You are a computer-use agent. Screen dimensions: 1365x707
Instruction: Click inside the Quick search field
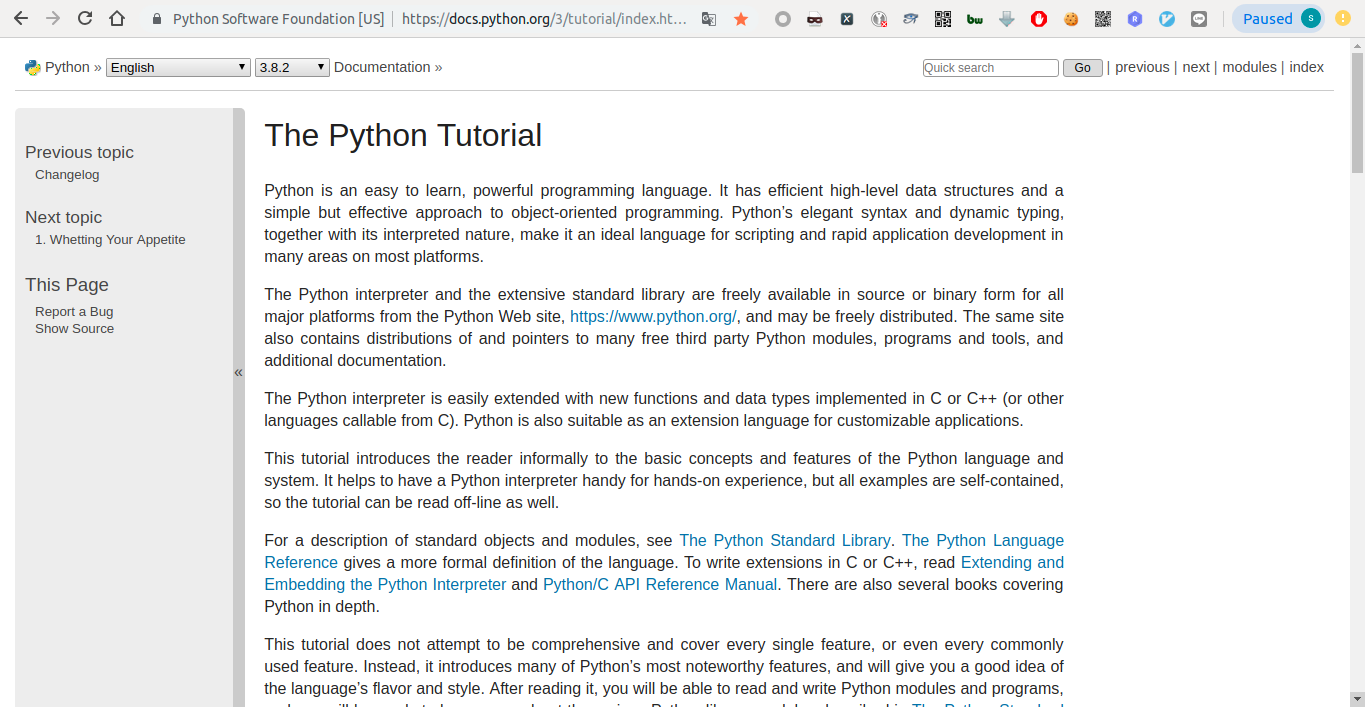[989, 67]
